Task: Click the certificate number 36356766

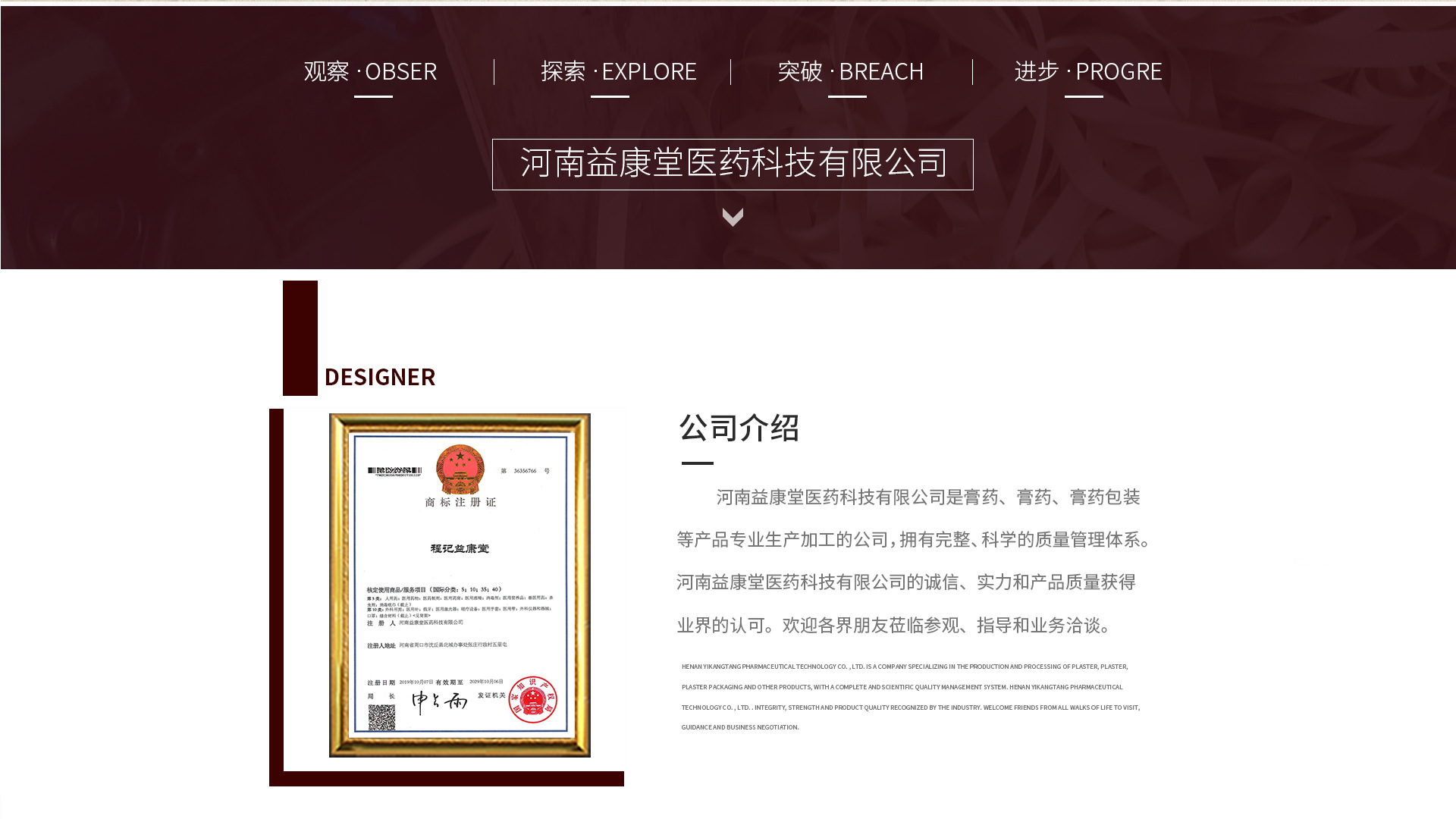Action: coord(525,471)
